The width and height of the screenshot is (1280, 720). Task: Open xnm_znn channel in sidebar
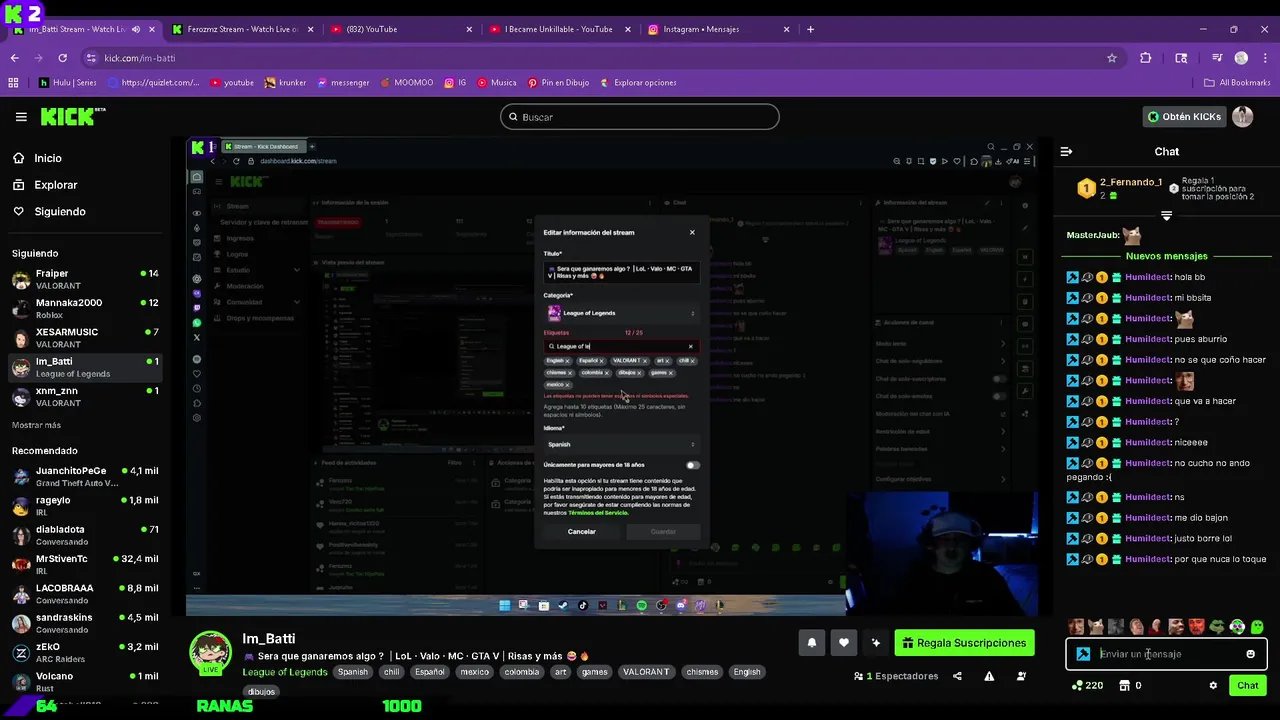tap(84, 396)
